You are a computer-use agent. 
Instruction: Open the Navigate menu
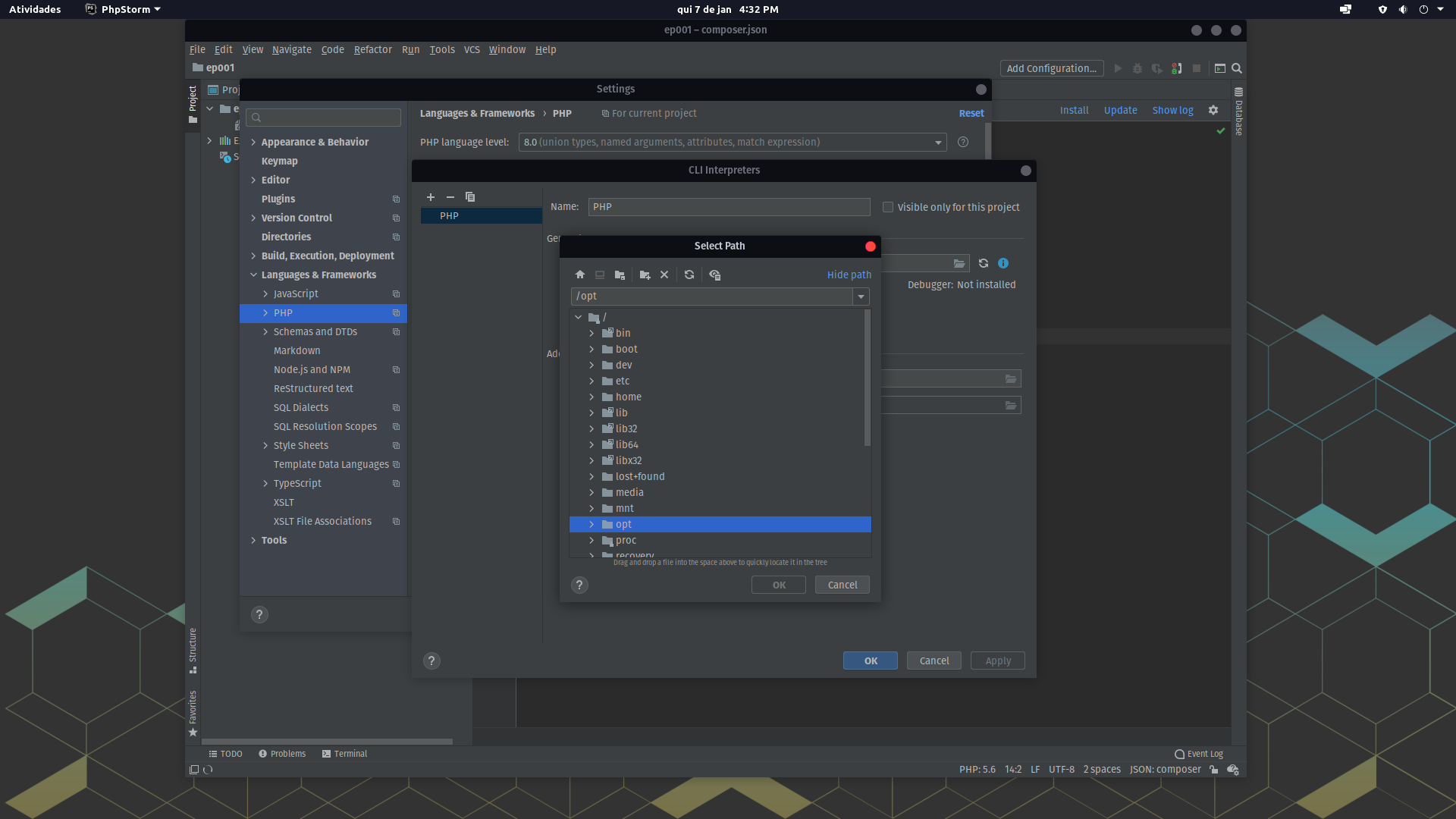point(292,49)
